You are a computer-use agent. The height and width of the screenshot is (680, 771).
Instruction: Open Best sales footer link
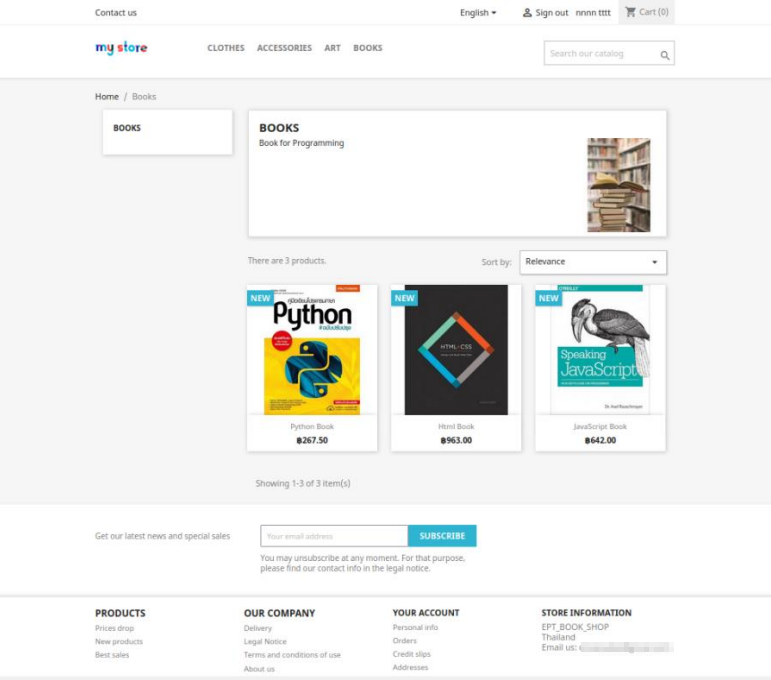pyautogui.click(x=112, y=654)
